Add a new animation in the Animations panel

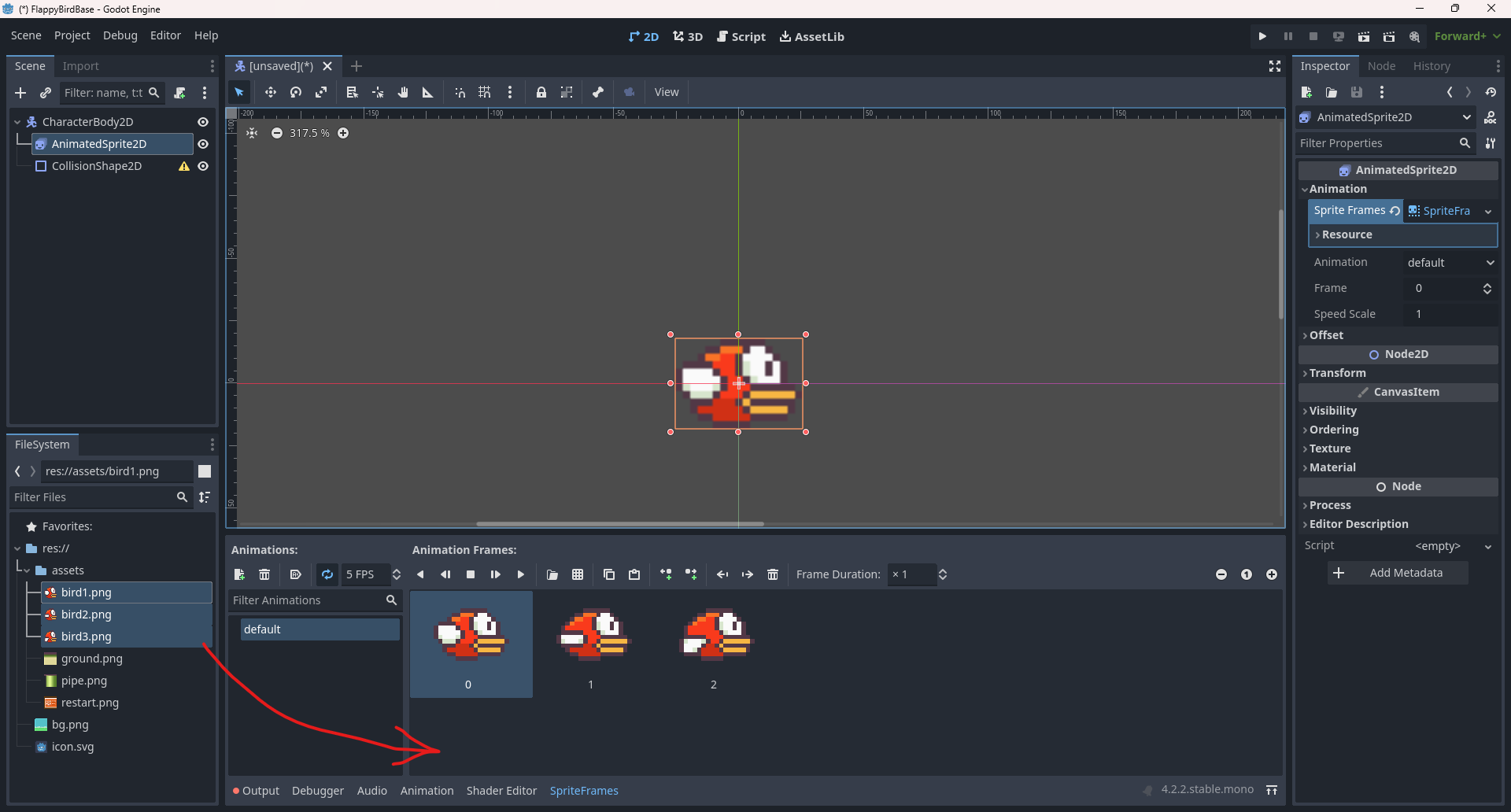[x=238, y=574]
